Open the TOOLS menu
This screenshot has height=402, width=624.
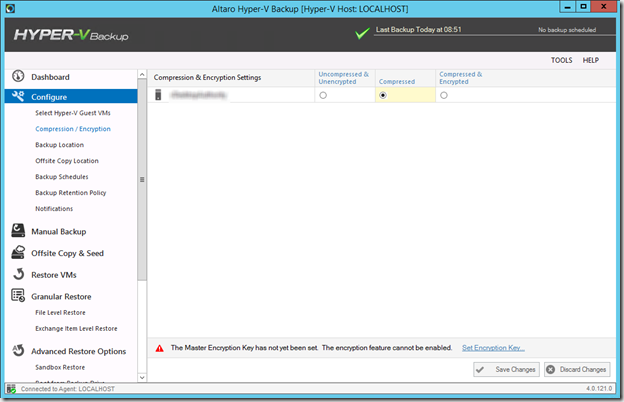pos(562,60)
